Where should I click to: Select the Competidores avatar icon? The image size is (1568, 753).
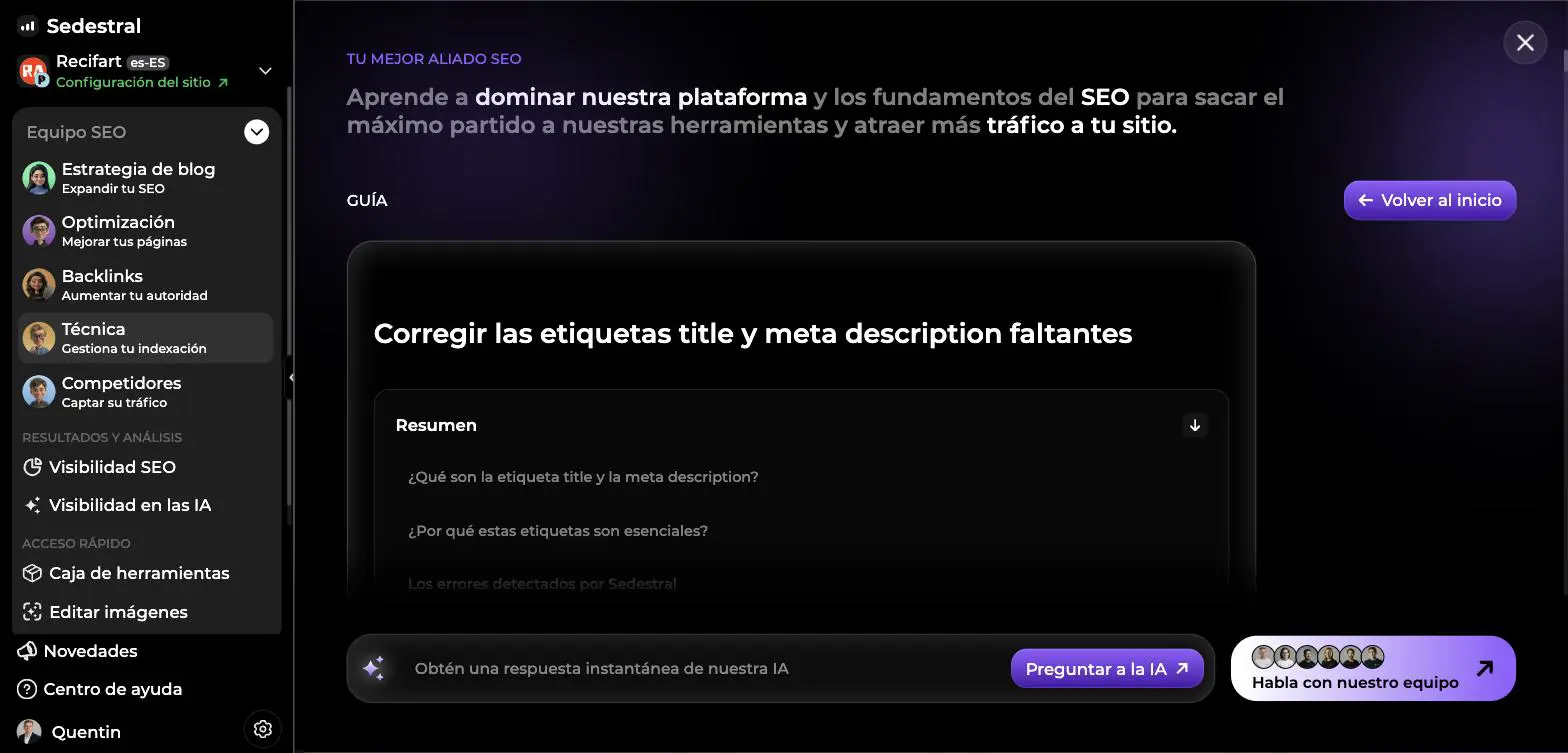(x=39, y=392)
